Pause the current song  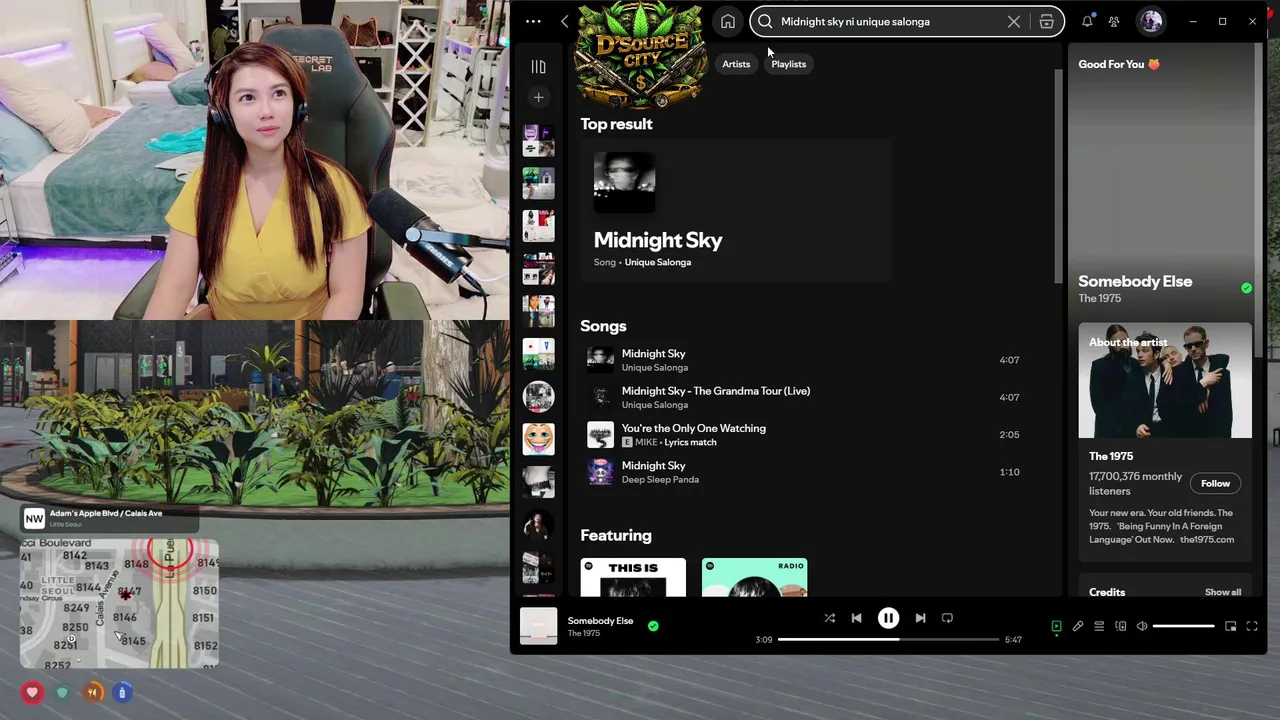[888, 618]
